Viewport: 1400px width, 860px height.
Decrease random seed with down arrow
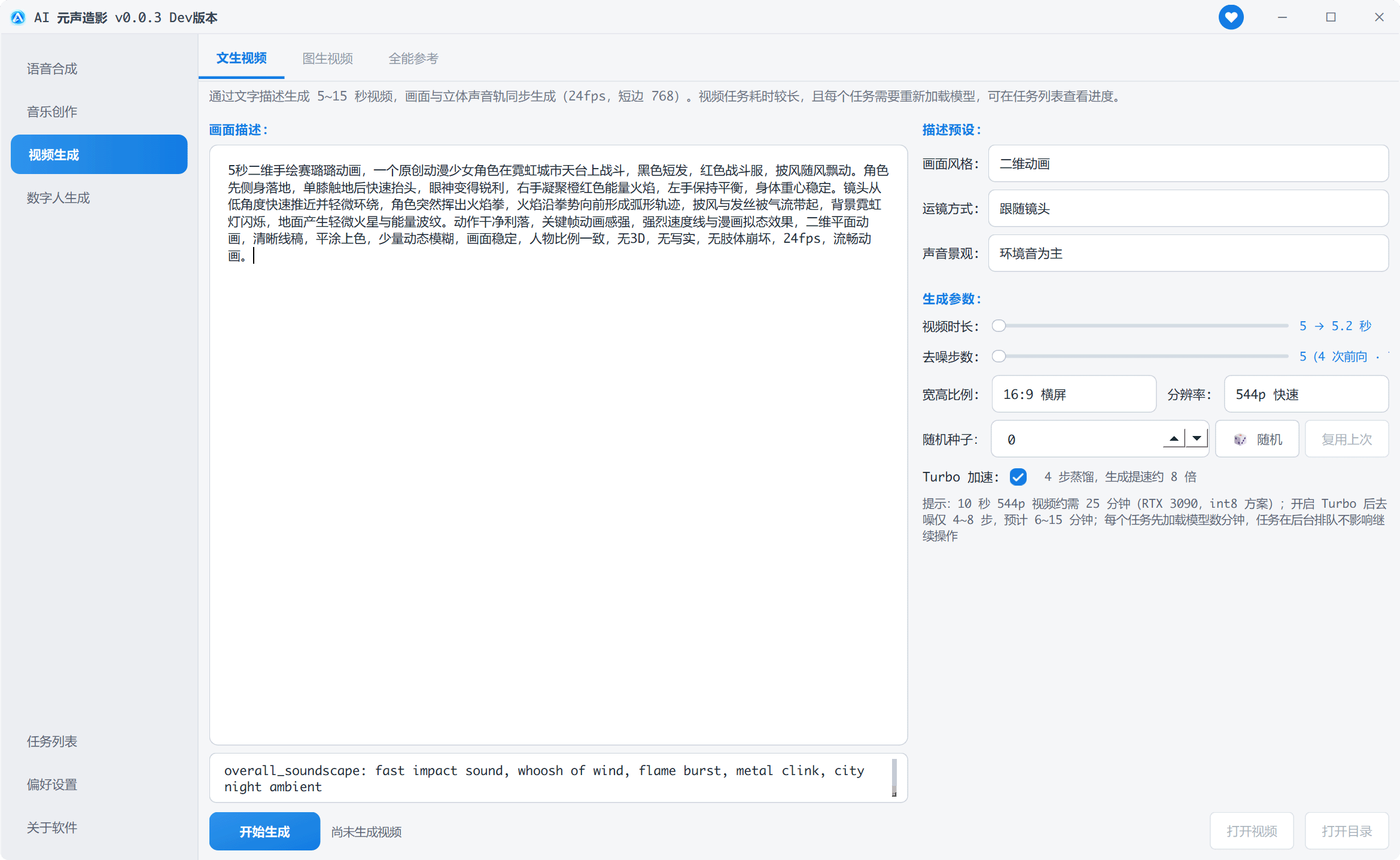(1197, 439)
